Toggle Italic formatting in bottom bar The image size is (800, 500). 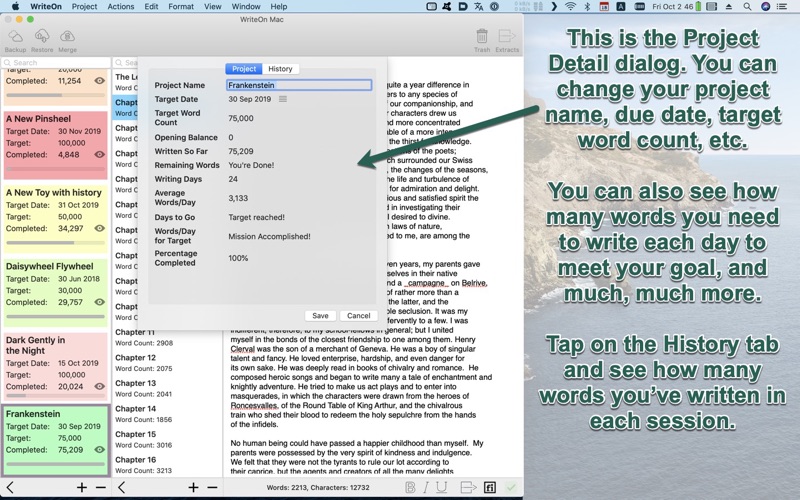pyautogui.click(x=426, y=487)
